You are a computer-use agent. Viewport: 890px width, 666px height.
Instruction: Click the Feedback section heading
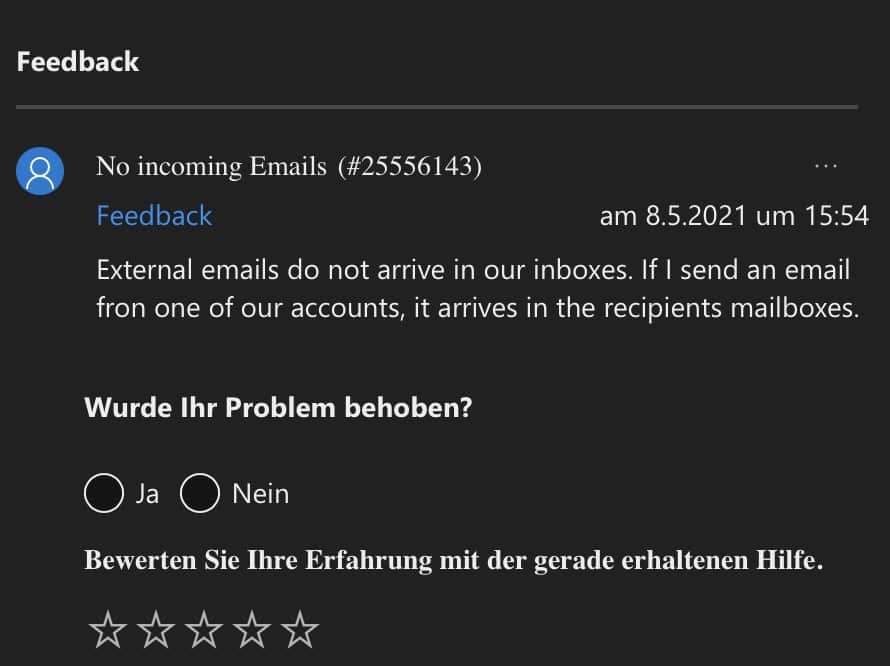(x=78, y=62)
